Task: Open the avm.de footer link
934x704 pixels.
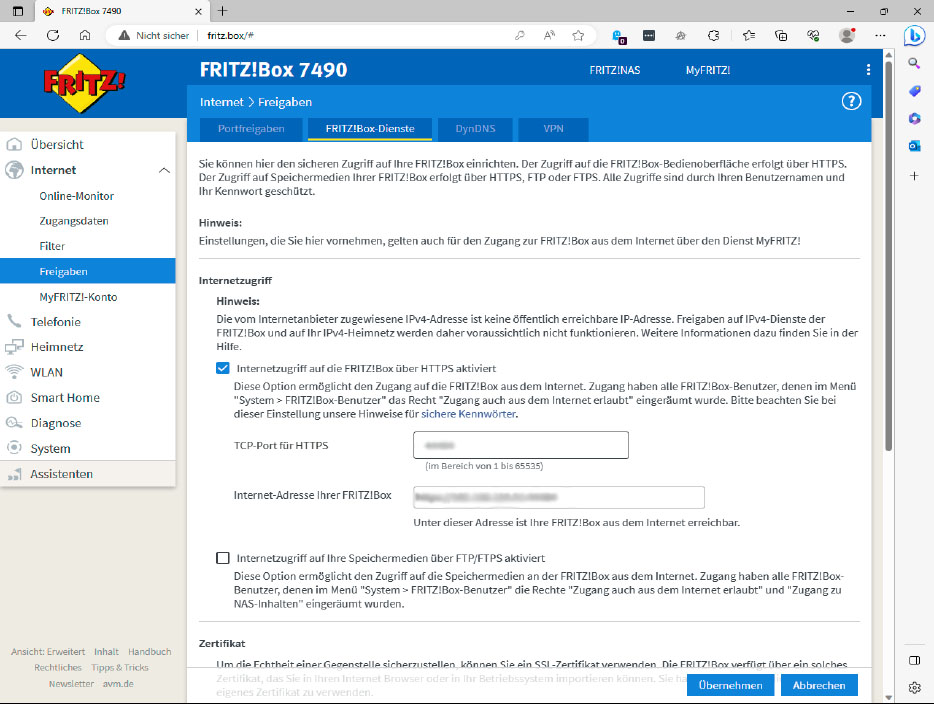Action: tap(118, 684)
